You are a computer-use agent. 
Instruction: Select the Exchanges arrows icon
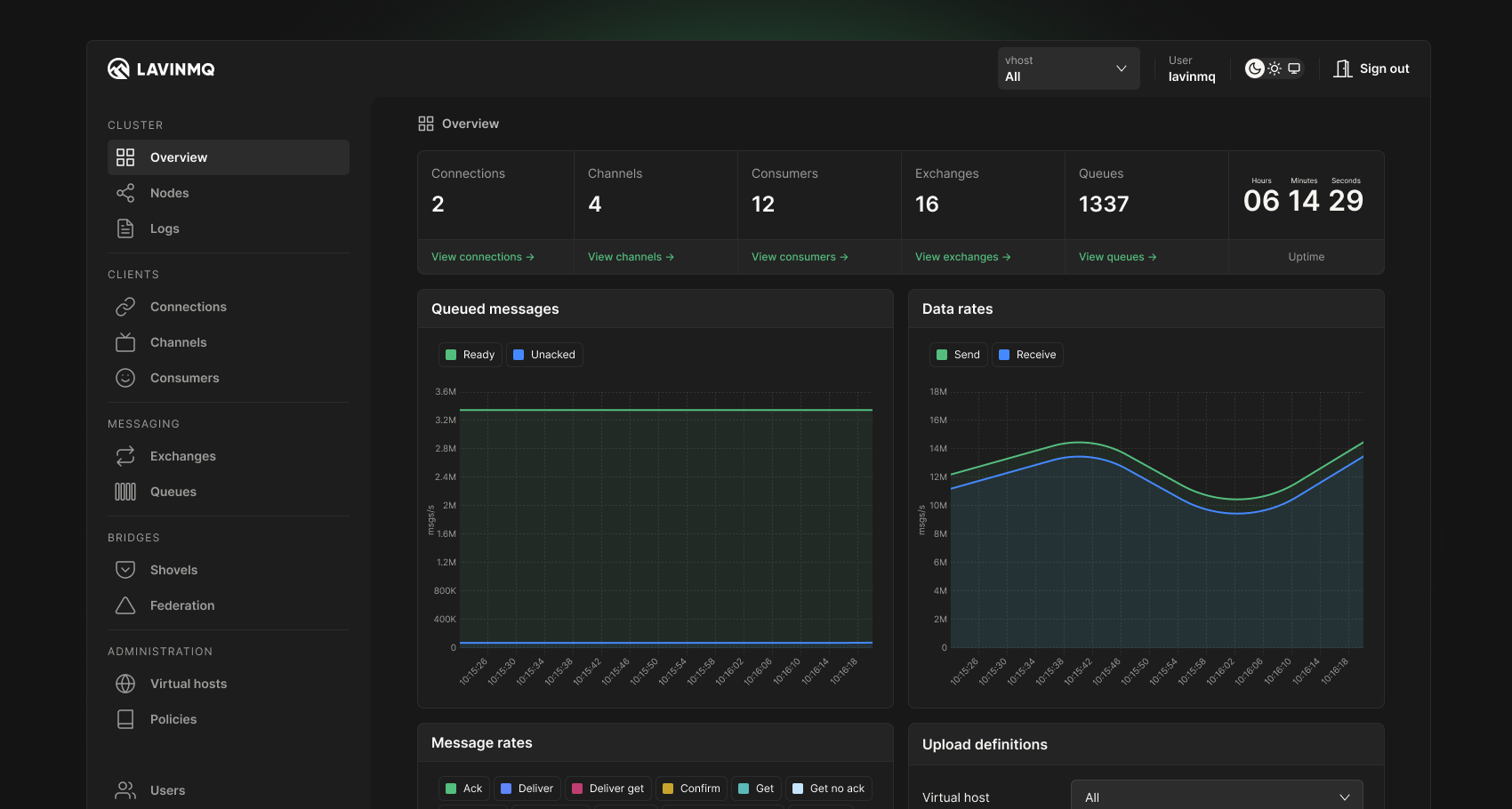pyautogui.click(x=125, y=455)
